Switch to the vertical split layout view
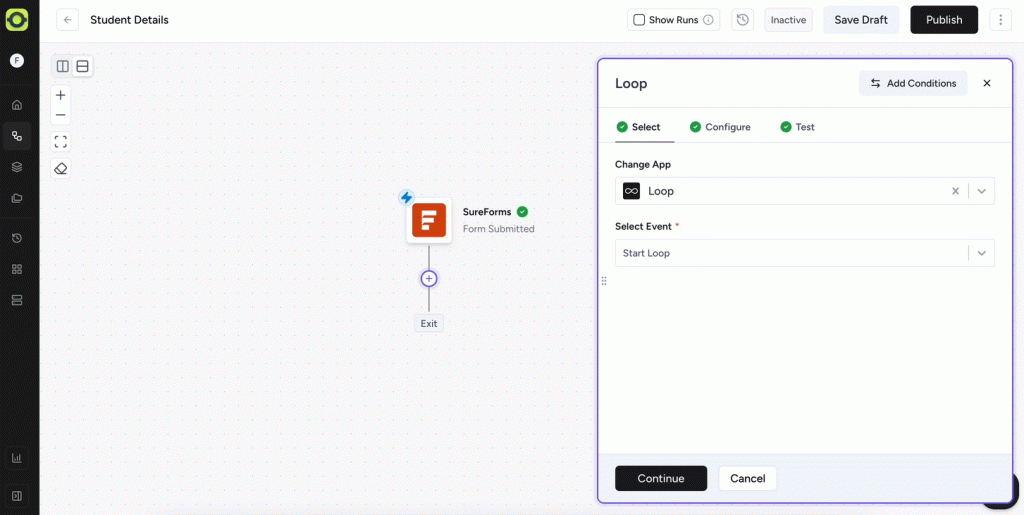1024x515 pixels. pyautogui.click(x=63, y=66)
